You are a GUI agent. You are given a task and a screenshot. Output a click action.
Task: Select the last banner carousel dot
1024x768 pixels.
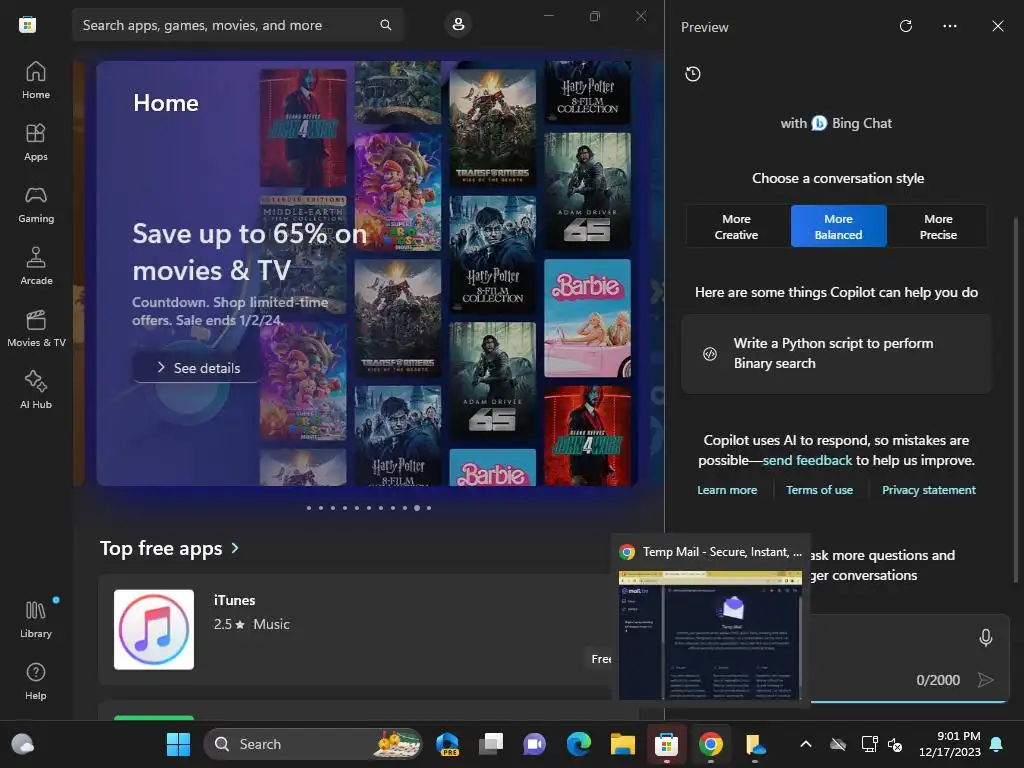coord(429,508)
